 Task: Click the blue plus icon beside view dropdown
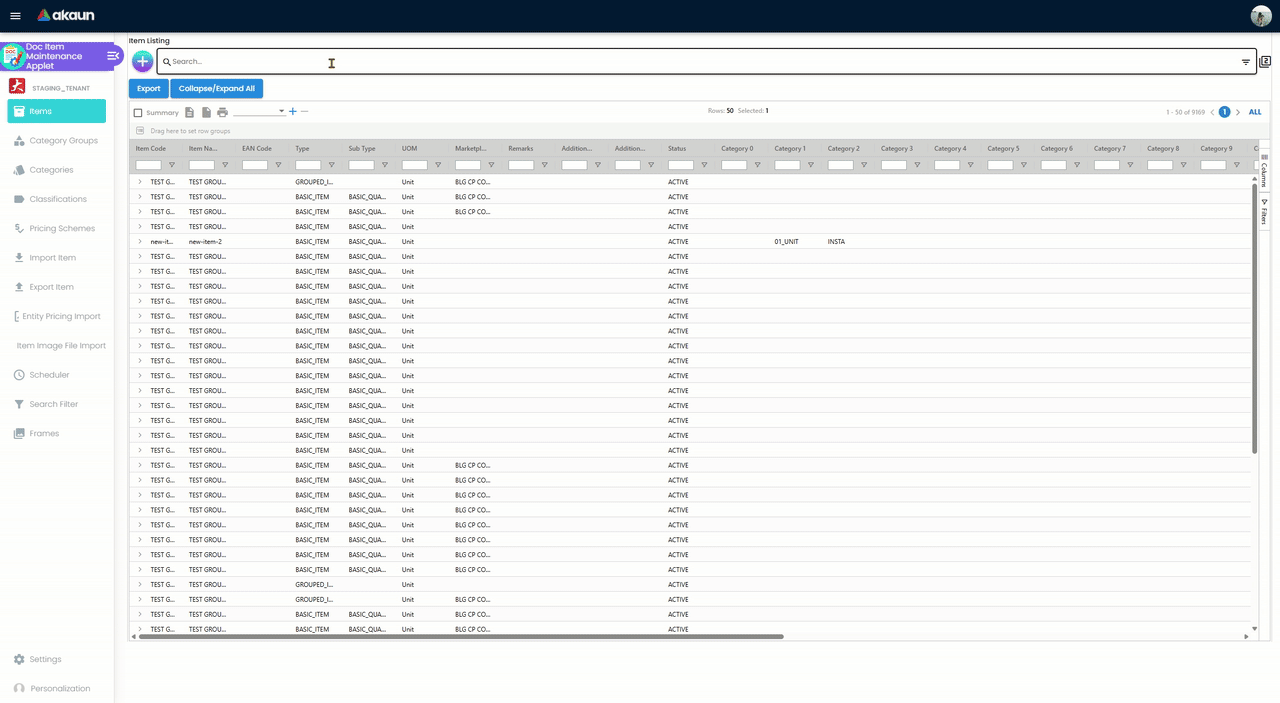292,112
